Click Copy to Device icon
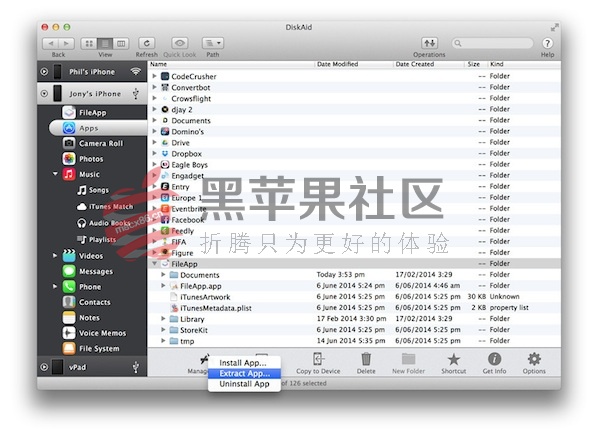Screen dimensions: 600x430 [x=318, y=359]
